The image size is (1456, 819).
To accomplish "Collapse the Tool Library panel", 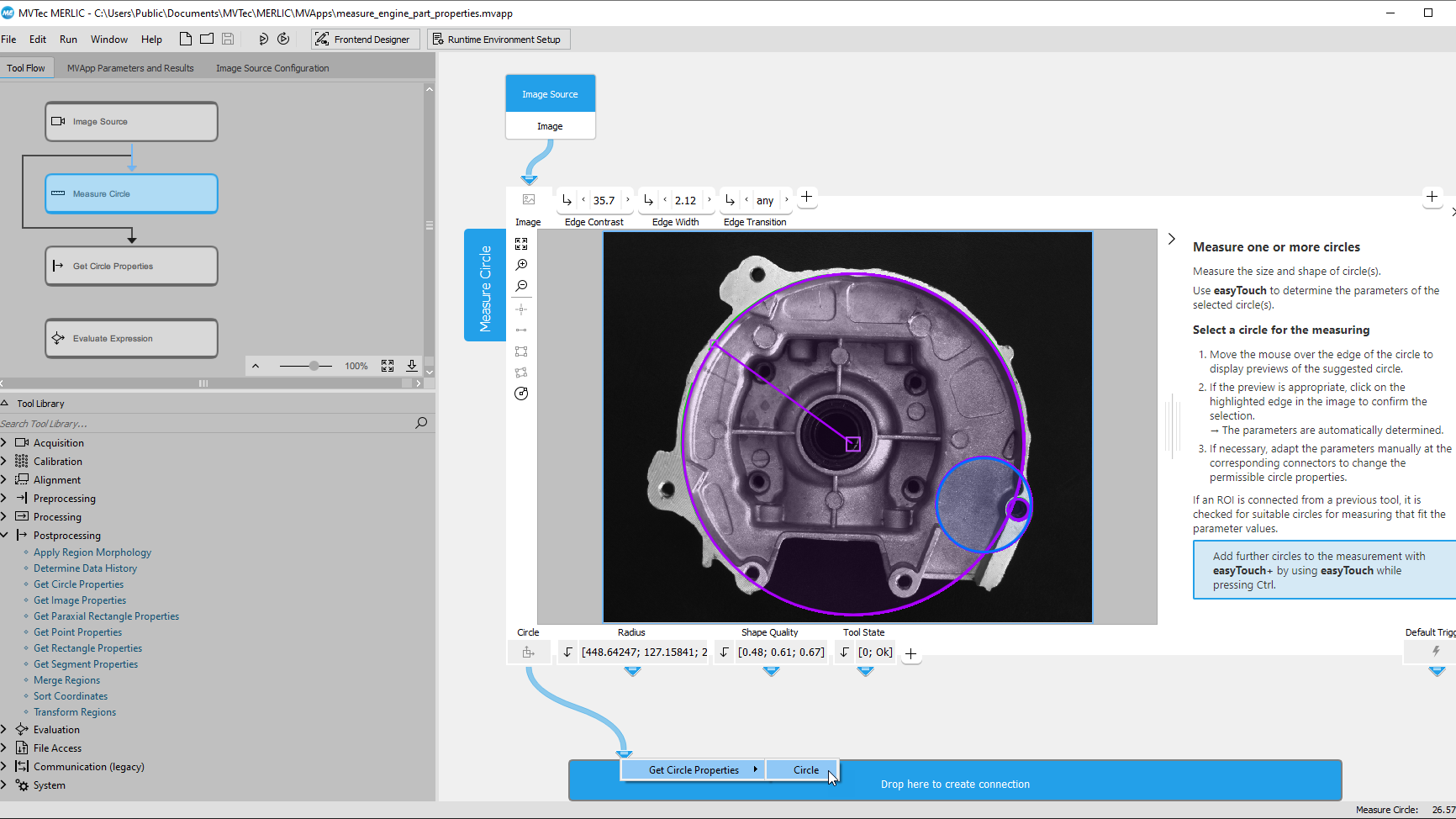I will point(5,403).
